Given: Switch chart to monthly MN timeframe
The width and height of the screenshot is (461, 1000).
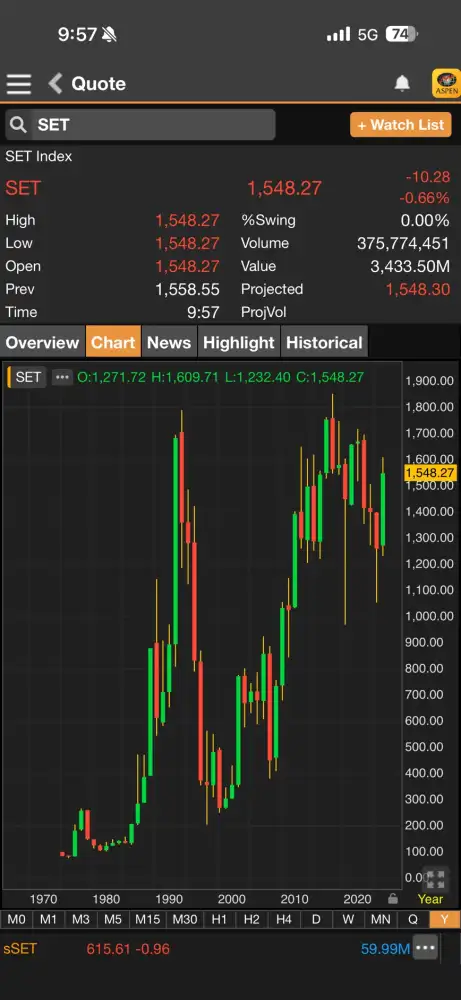Looking at the screenshot, I should 381,919.
